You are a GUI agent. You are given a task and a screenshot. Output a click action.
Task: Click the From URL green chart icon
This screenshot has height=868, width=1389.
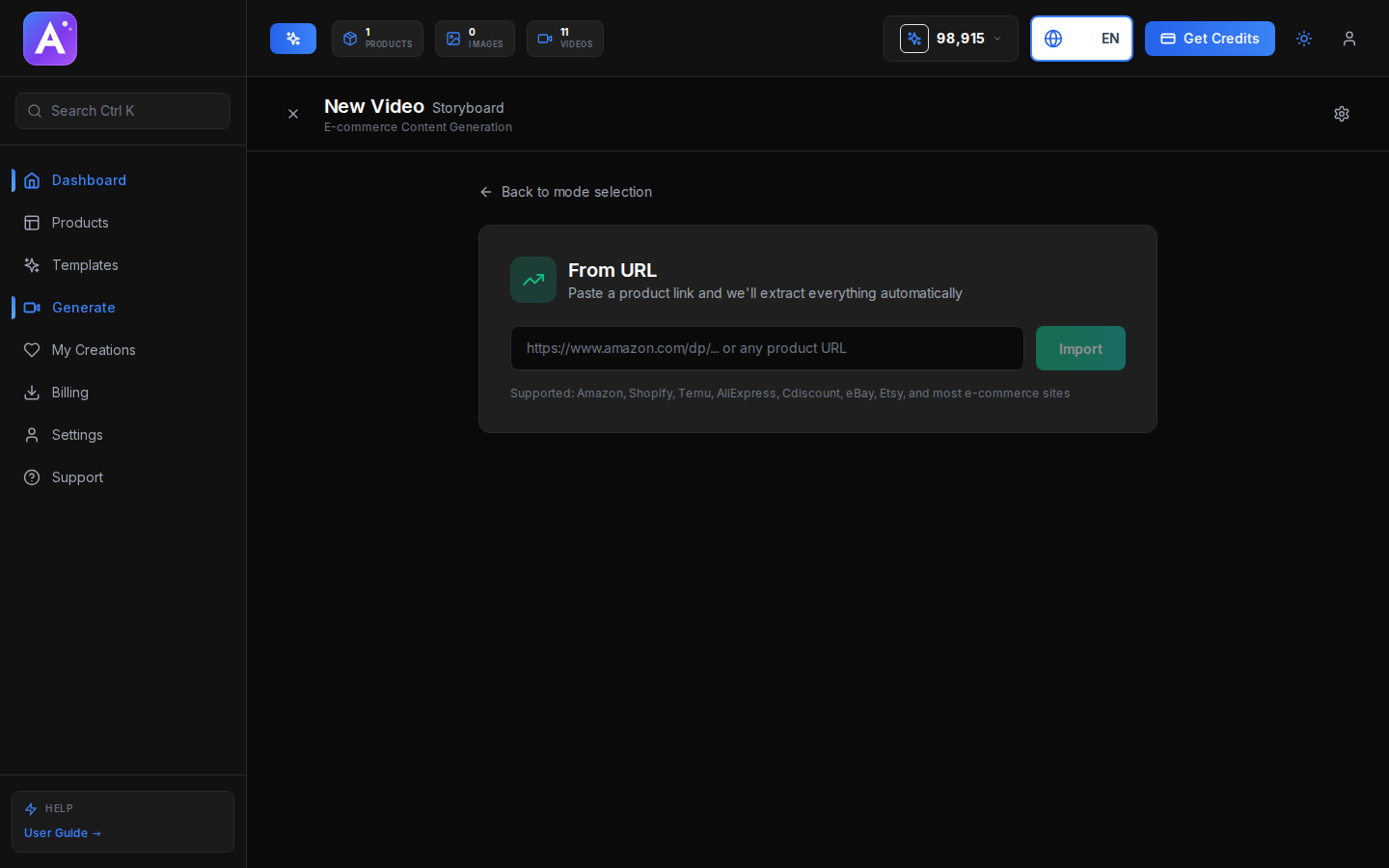[x=533, y=280]
